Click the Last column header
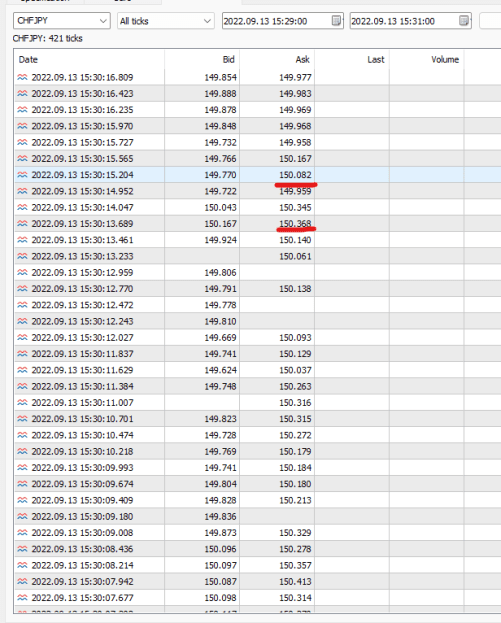 point(352,60)
